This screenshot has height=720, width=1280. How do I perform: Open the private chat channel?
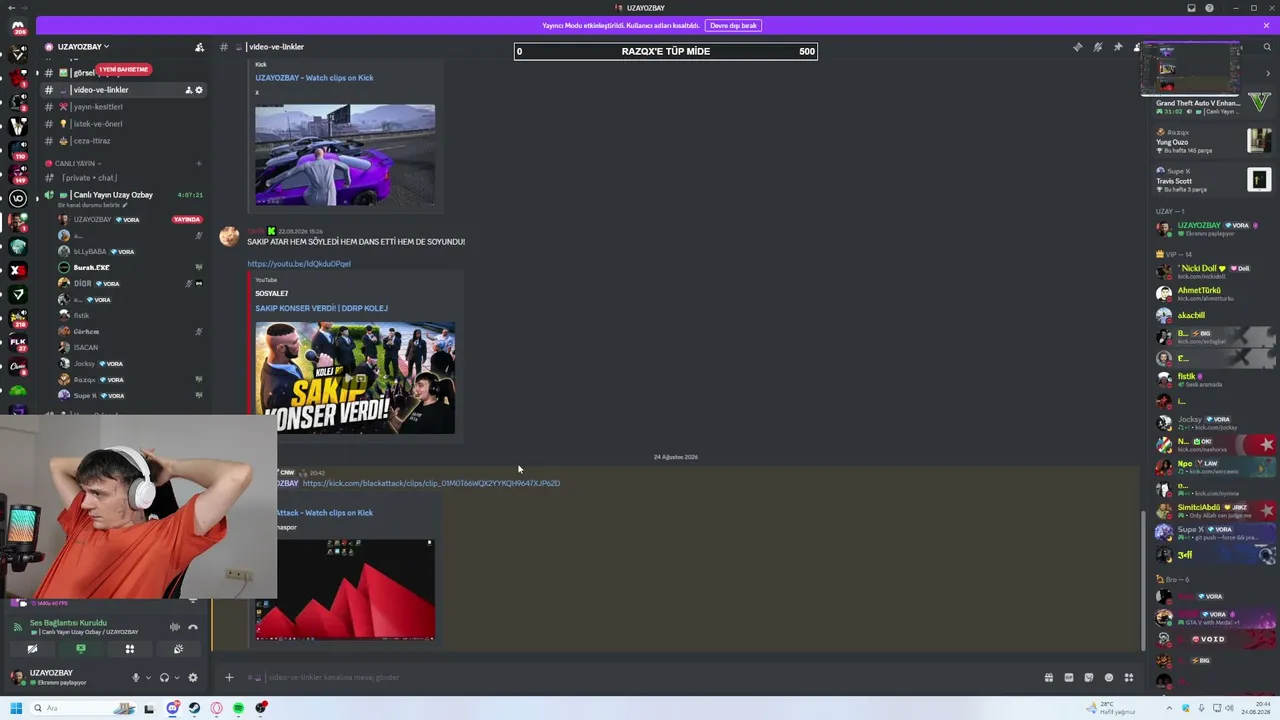[x=124, y=178]
